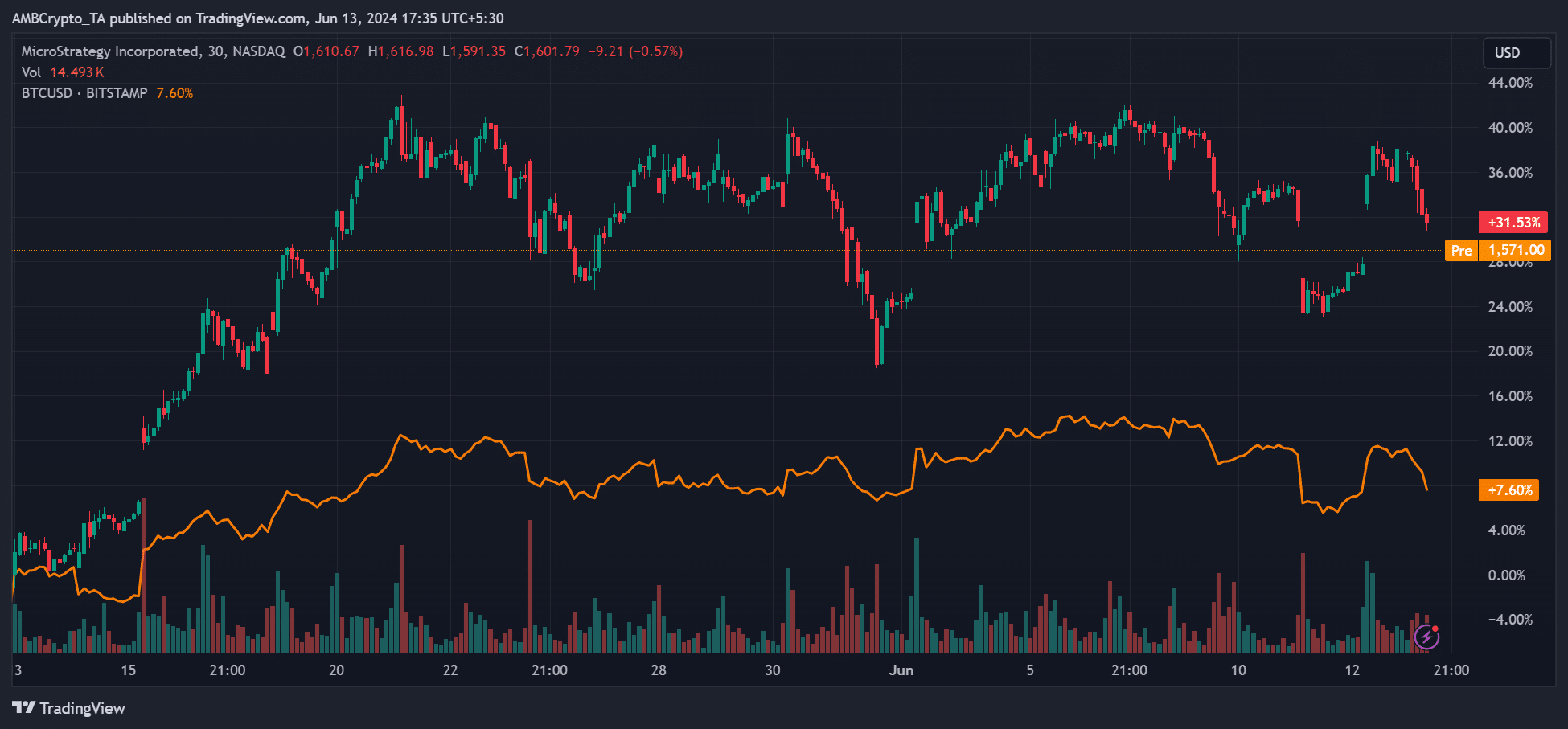Click the low value L1,591.35
This screenshot has width=1568, height=729.
tap(474, 51)
